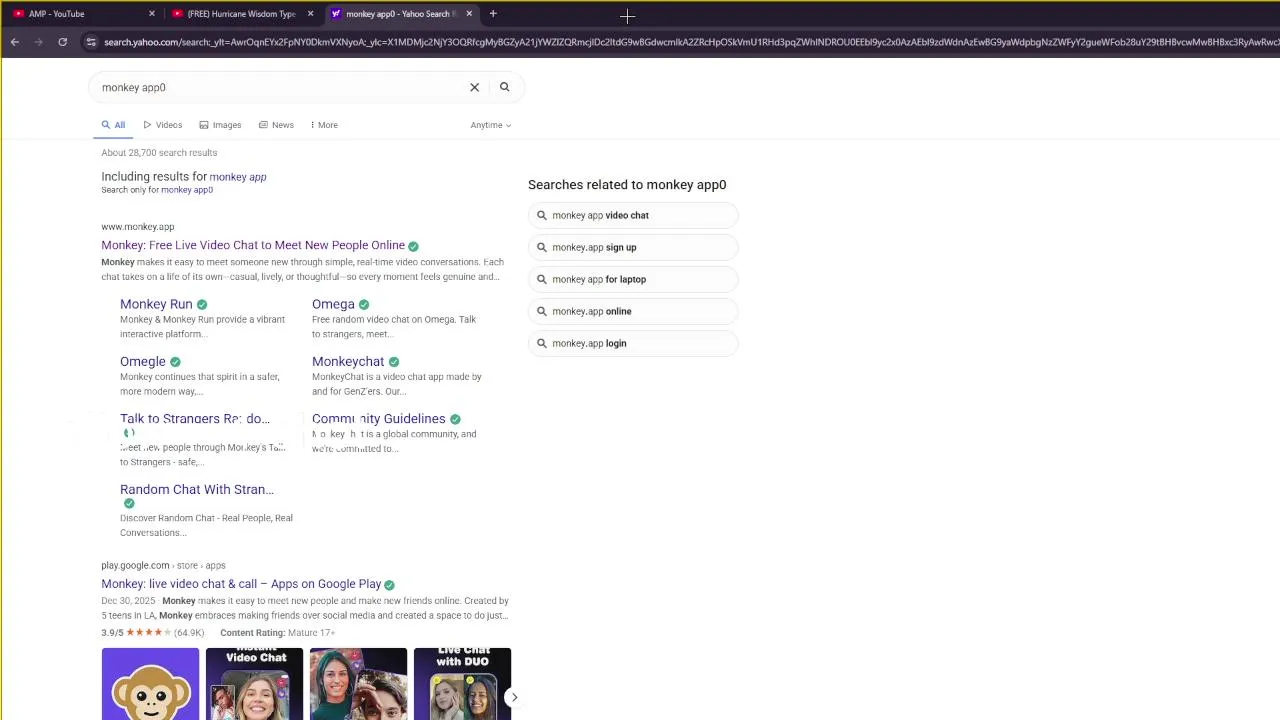The width and height of the screenshot is (1280, 720).
Task: Click magnifier icon beside monkey.app online
Action: [x=542, y=311]
